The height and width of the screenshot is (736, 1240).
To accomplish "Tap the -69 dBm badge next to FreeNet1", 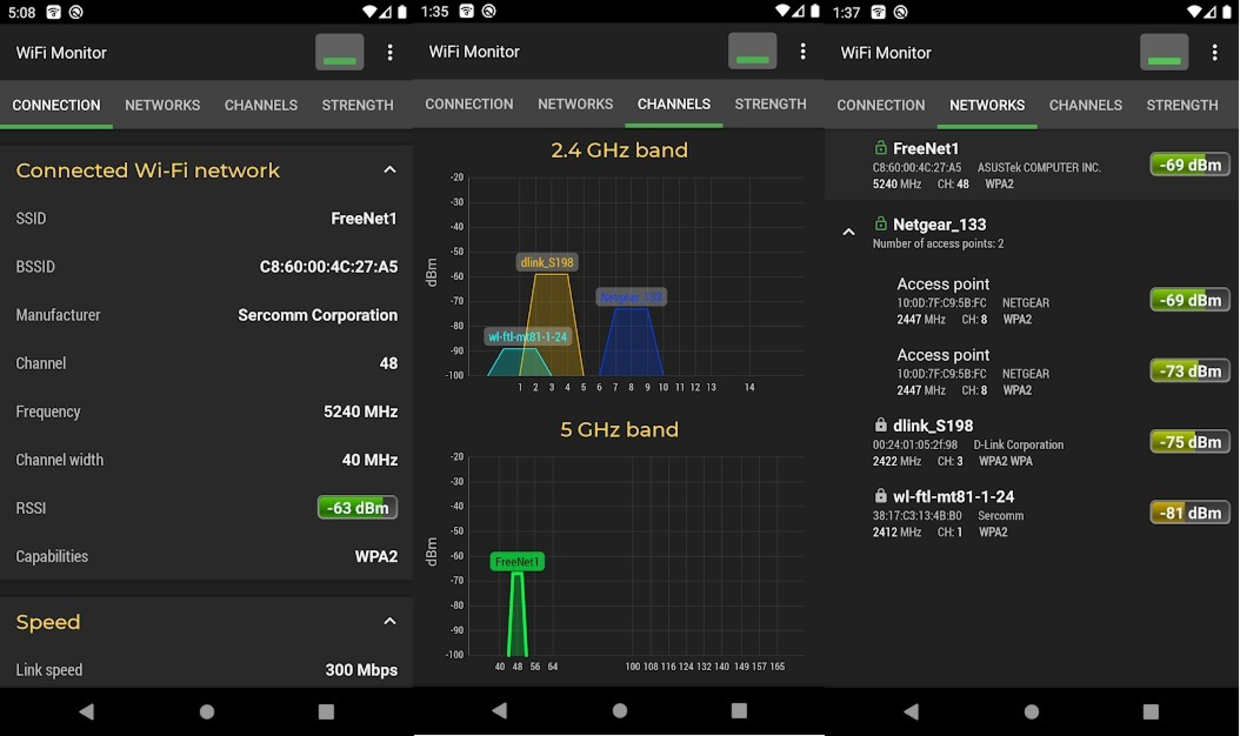I will tap(1189, 164).
